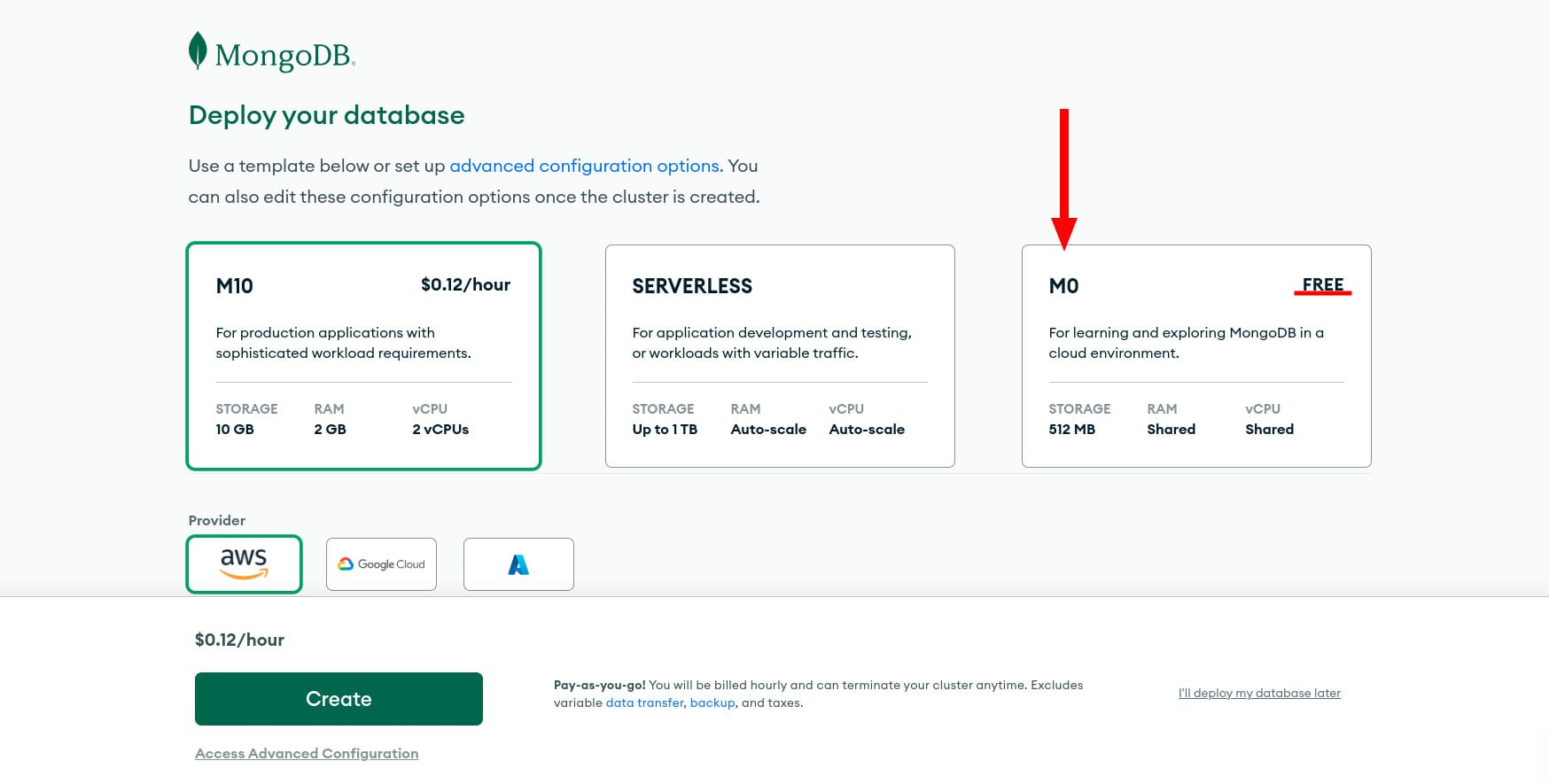Open Access Advanced Configuration link
This screenshot has height=784, width=1549.
tap(307, 753)
